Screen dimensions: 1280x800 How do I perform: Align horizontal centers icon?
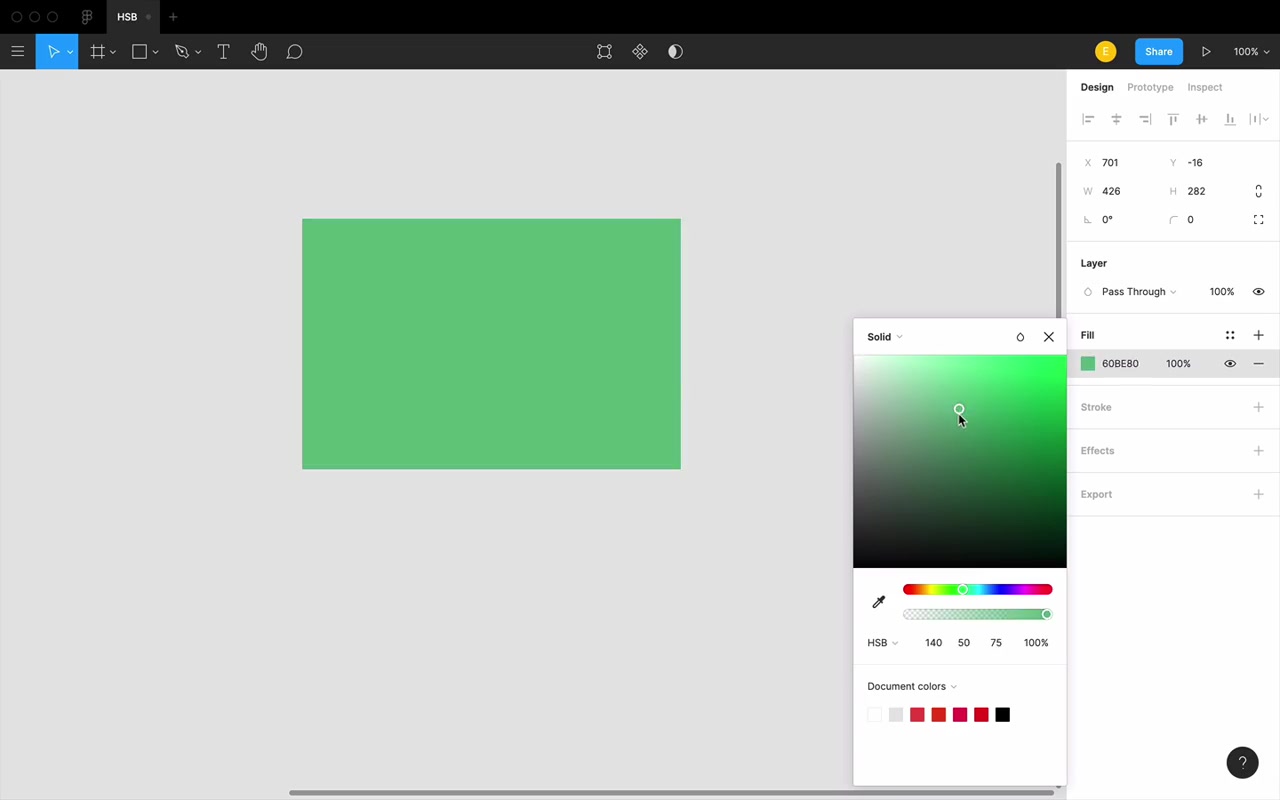click(1117, 119)
